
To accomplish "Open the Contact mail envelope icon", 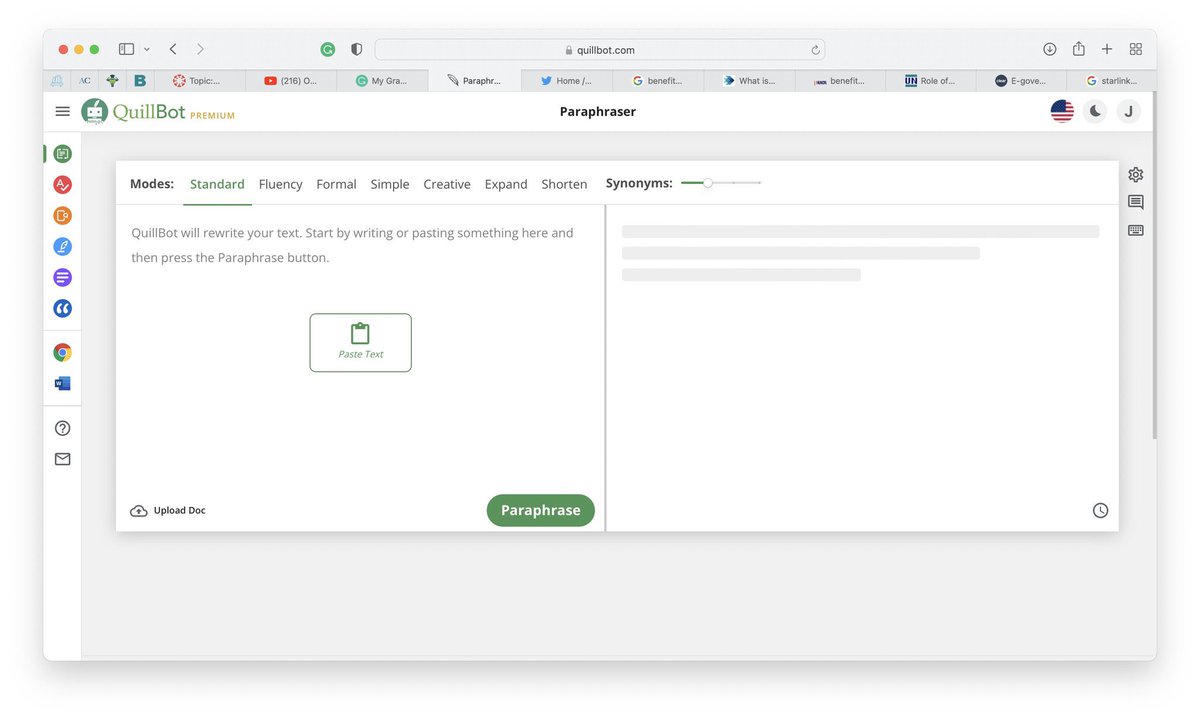I will (63, 459).
